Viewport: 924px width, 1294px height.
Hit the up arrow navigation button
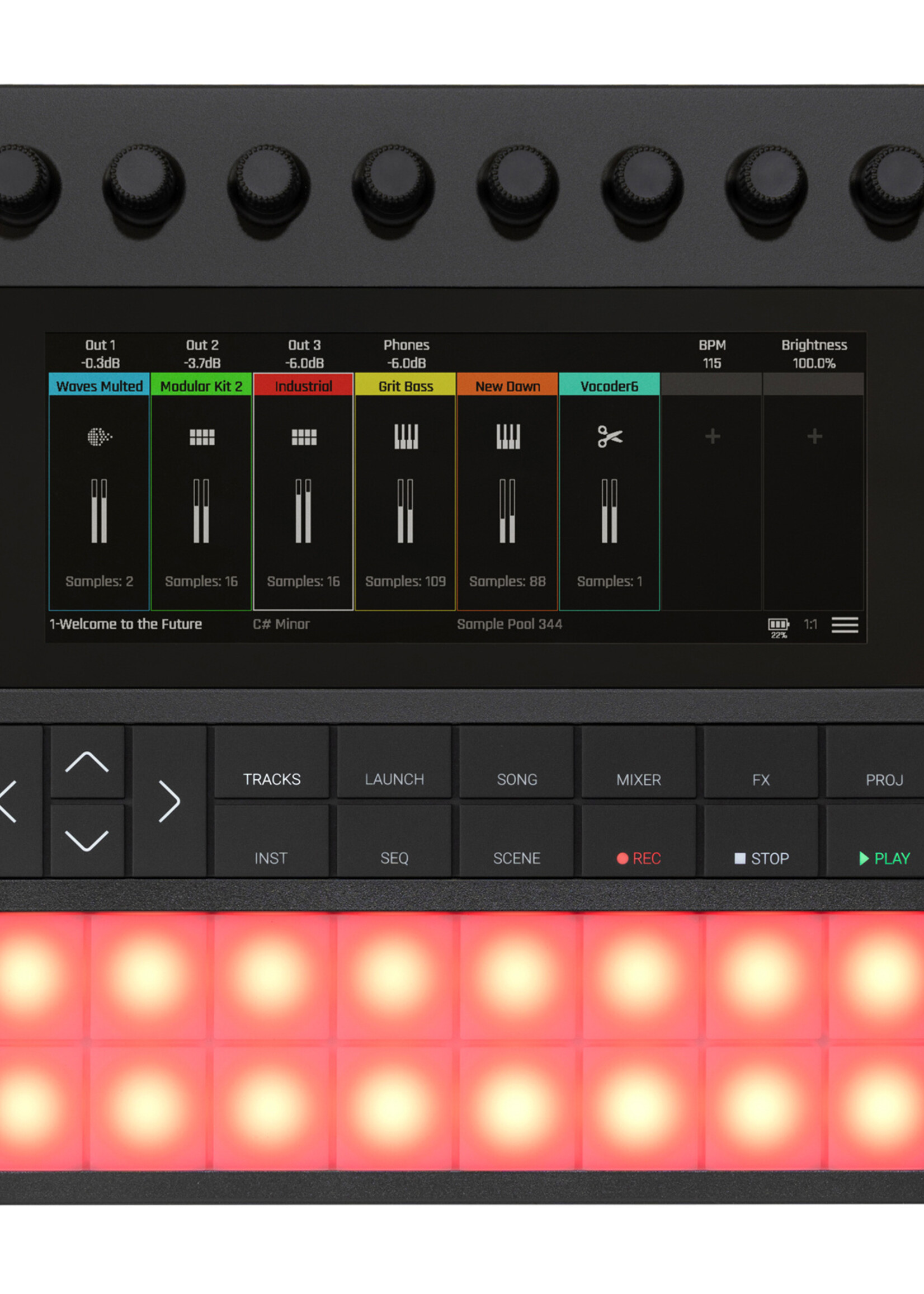[87, 762]
